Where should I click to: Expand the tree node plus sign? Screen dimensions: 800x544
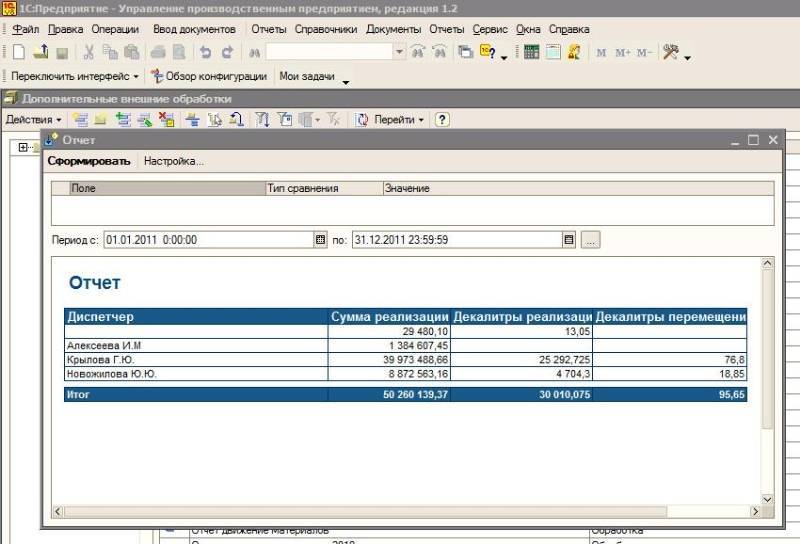(23, 148)
